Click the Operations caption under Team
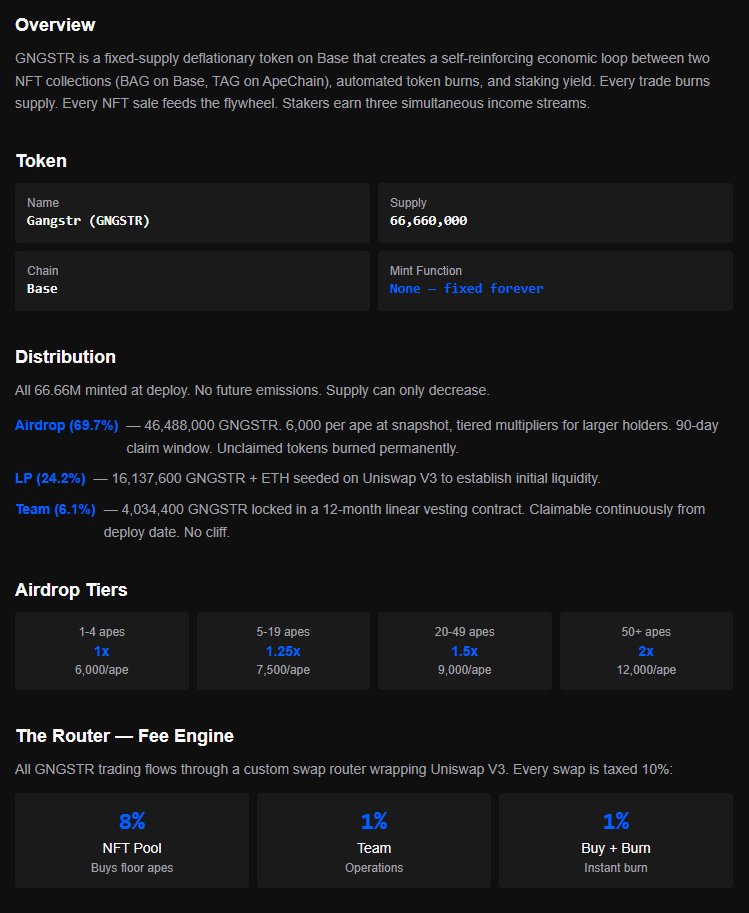The image size is (749, 913). click(374, 868)
